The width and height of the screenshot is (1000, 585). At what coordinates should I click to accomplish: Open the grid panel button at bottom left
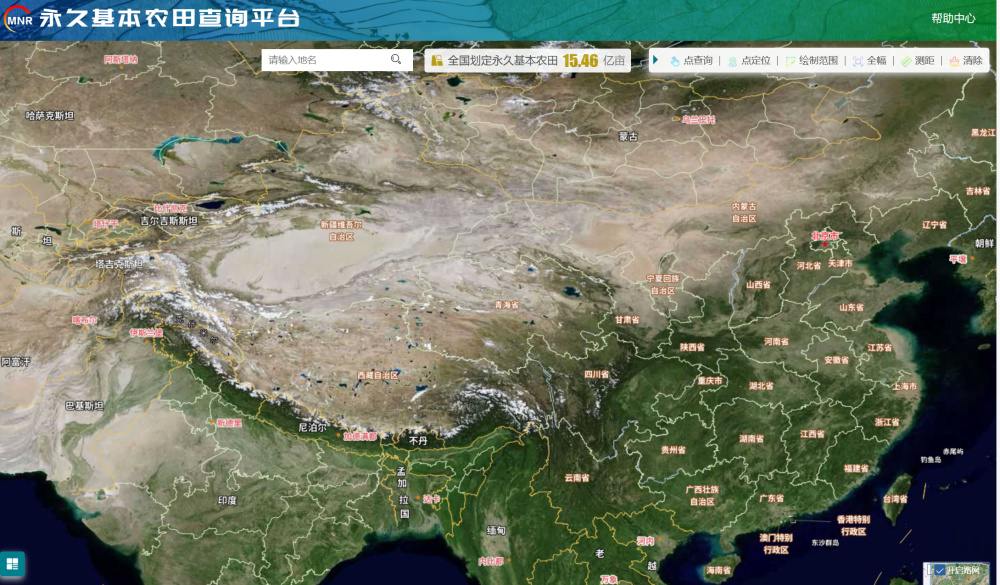(x=12, y=564)
